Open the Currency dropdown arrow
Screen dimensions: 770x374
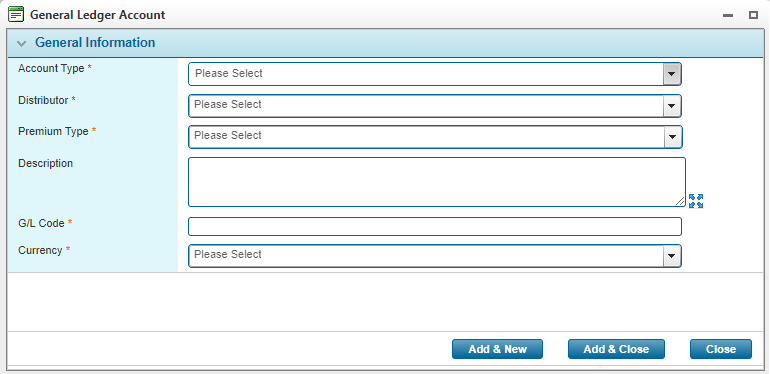coord(672,256)
